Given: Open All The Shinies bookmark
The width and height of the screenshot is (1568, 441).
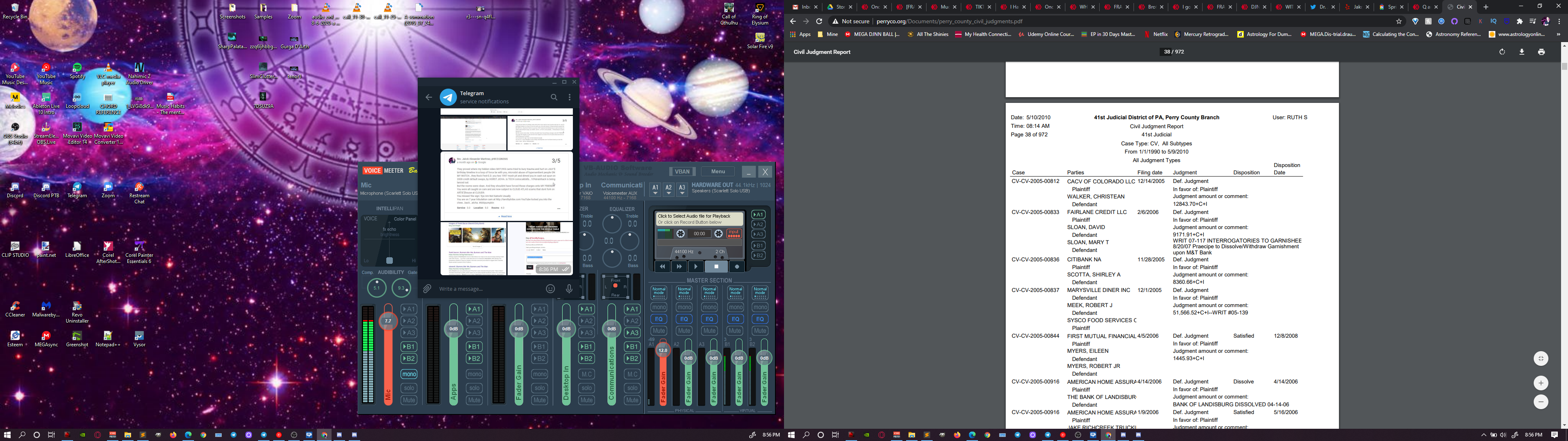Looking at the screenshot, I should 928,35.
